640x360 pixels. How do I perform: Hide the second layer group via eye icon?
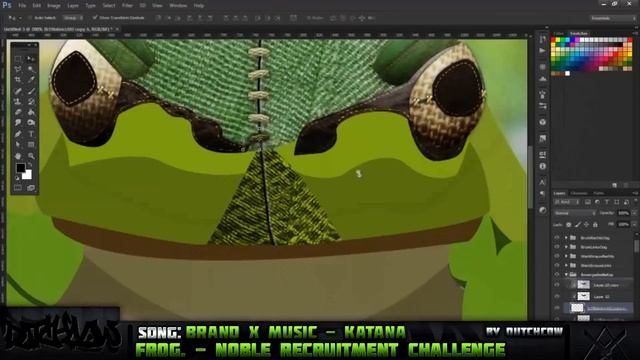557,247
